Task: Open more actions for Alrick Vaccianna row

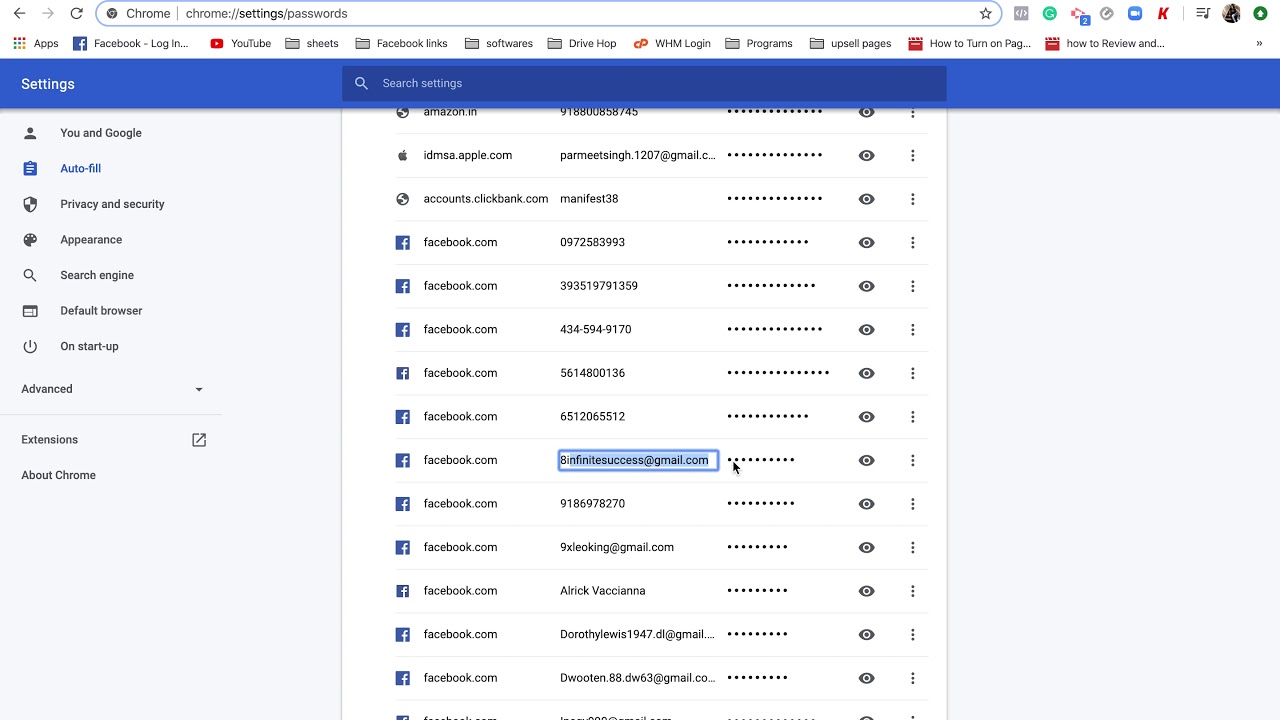Action: pos(912,591)
